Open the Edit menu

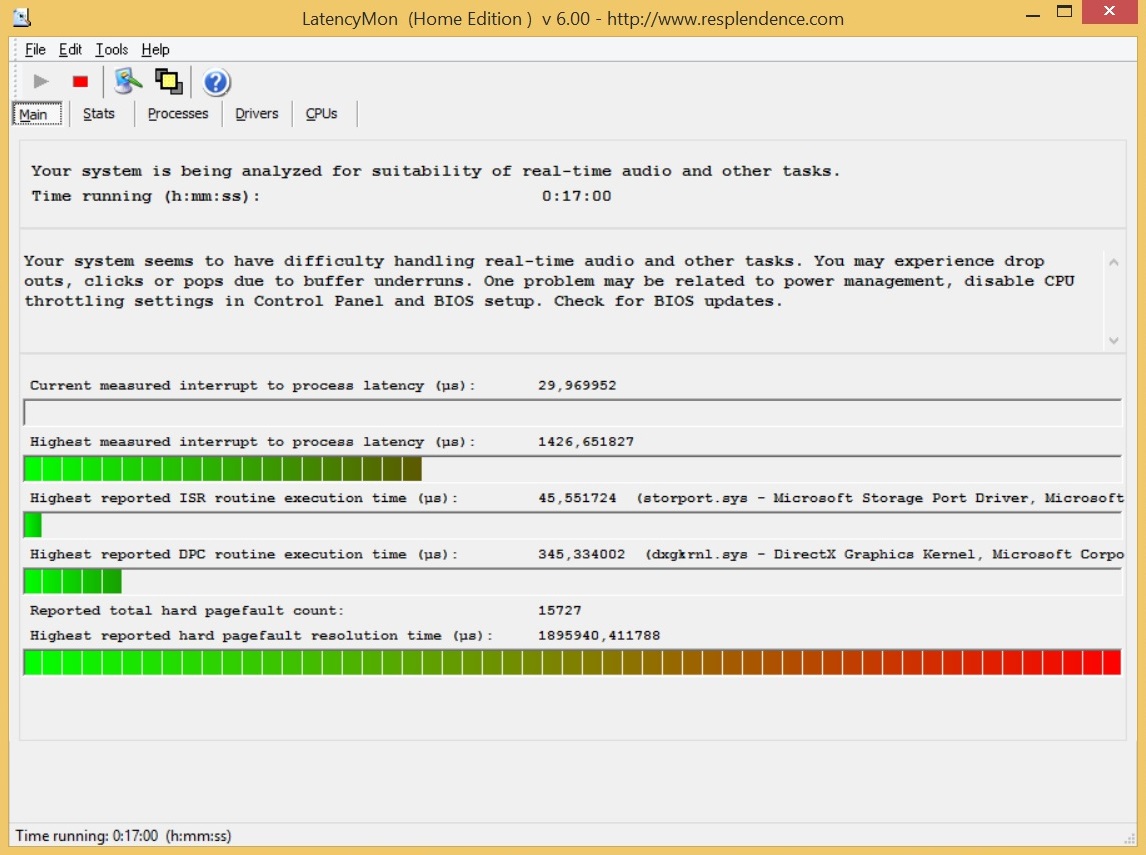coord(70,50)
